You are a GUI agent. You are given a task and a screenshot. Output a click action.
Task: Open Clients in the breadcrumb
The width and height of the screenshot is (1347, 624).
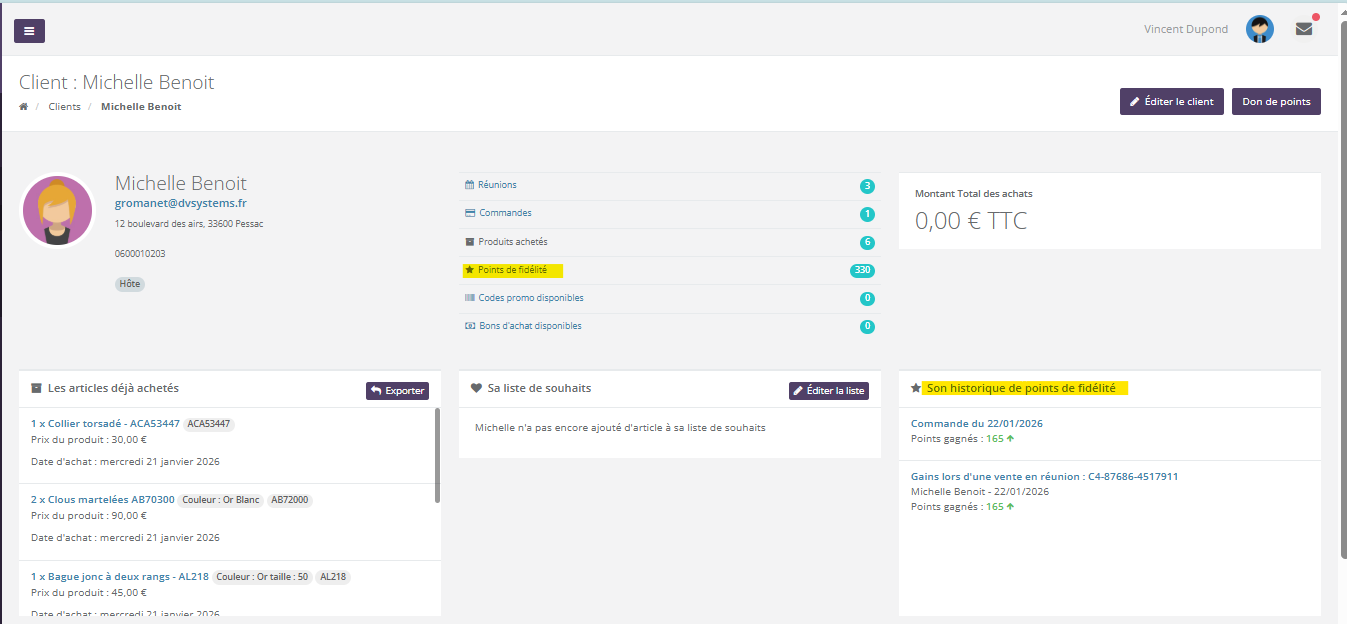click(x=64, y=107)
